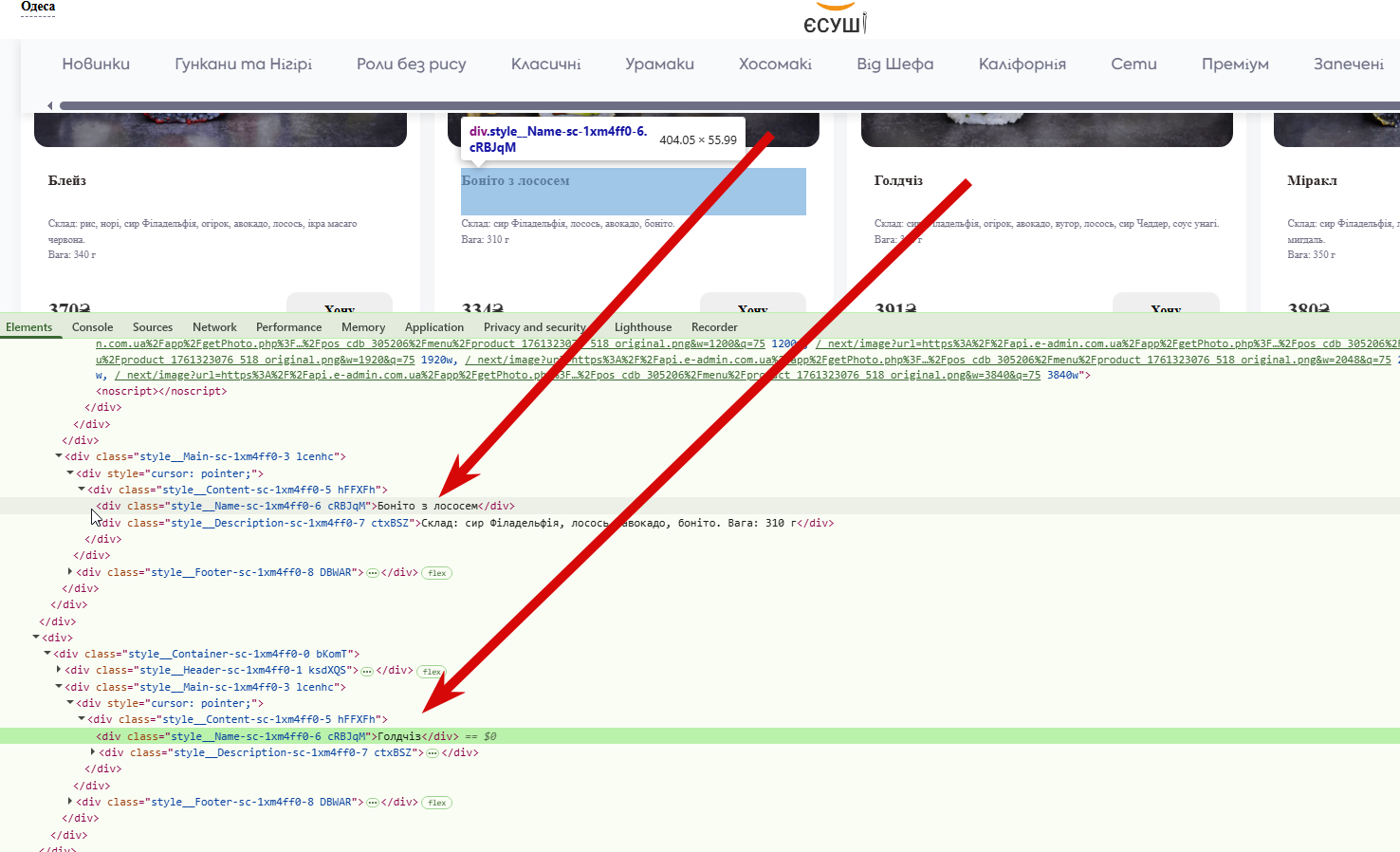Open the Lighthouse tab
This screenshot has height=852, width=1400.
tap(643, 327)
